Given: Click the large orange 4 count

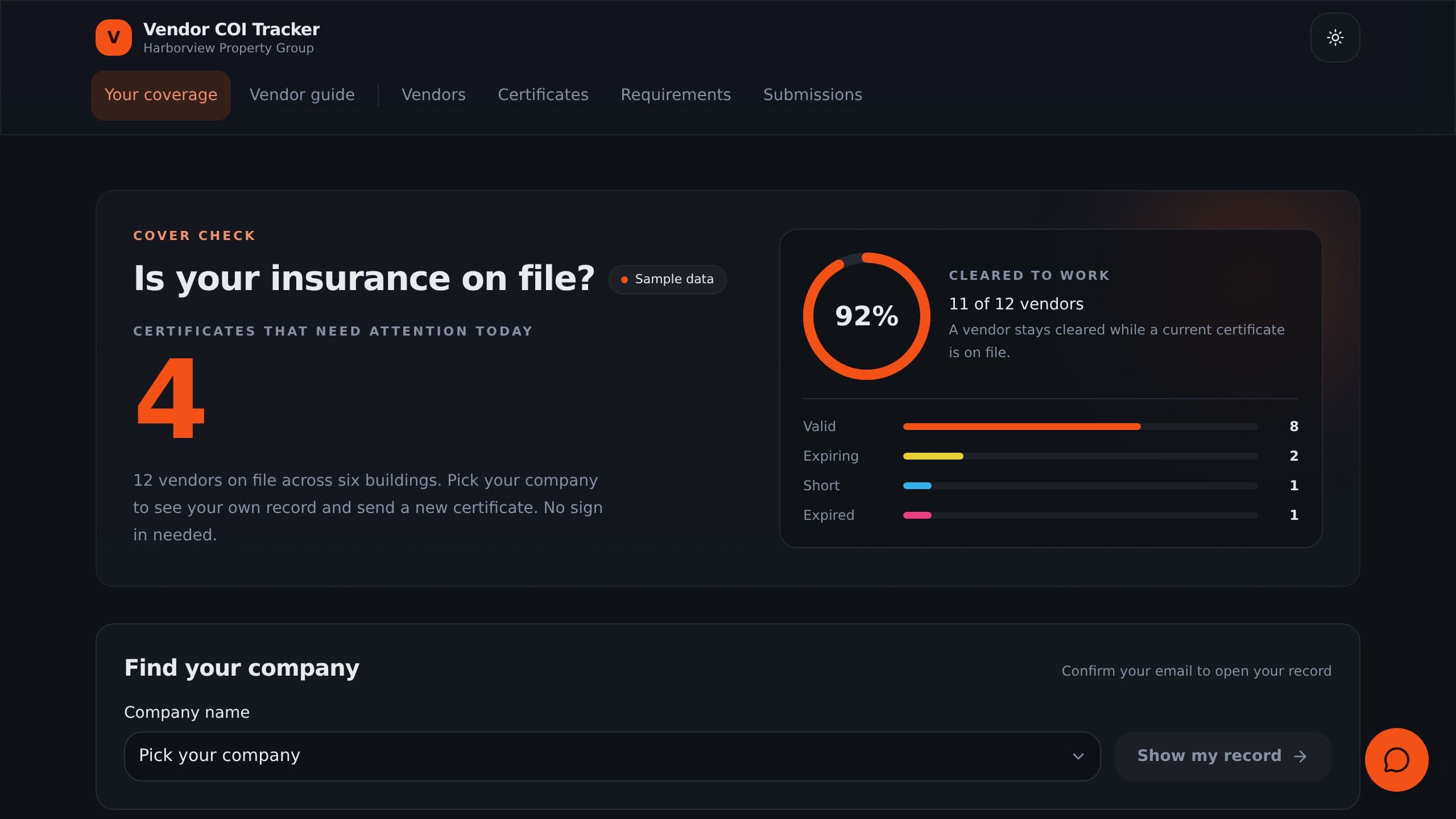Looking at the screenshot, I should [x=170, y=398].
